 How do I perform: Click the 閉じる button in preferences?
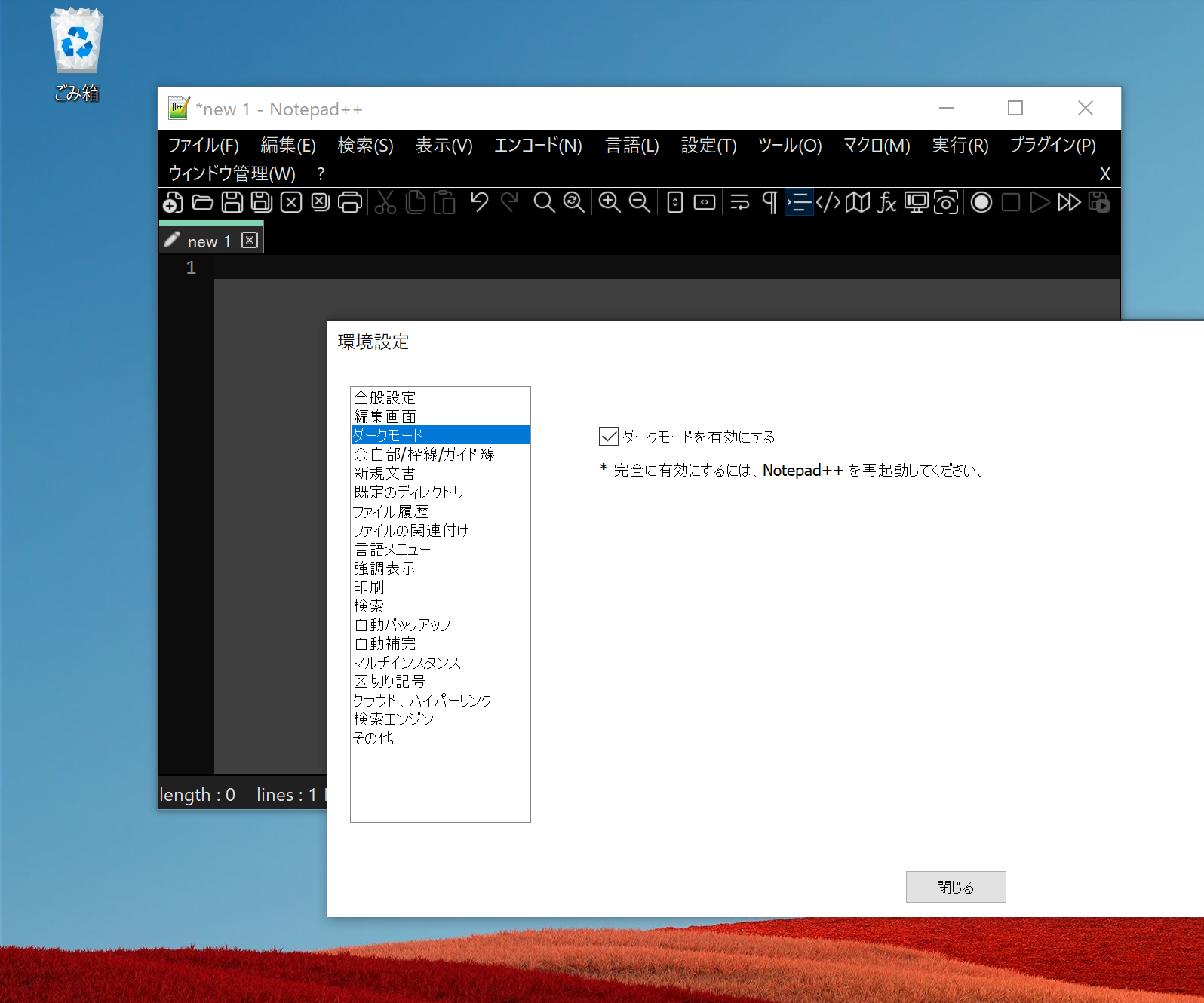(x=956, y=887)
